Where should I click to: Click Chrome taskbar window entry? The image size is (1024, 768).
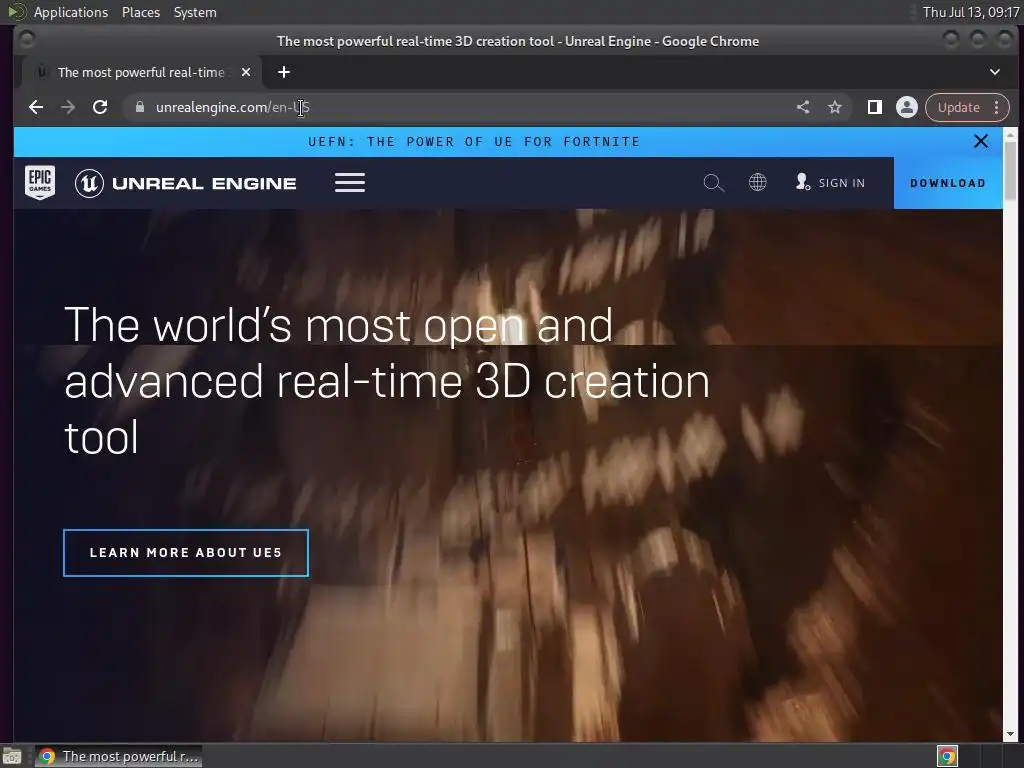coord(119,756)
